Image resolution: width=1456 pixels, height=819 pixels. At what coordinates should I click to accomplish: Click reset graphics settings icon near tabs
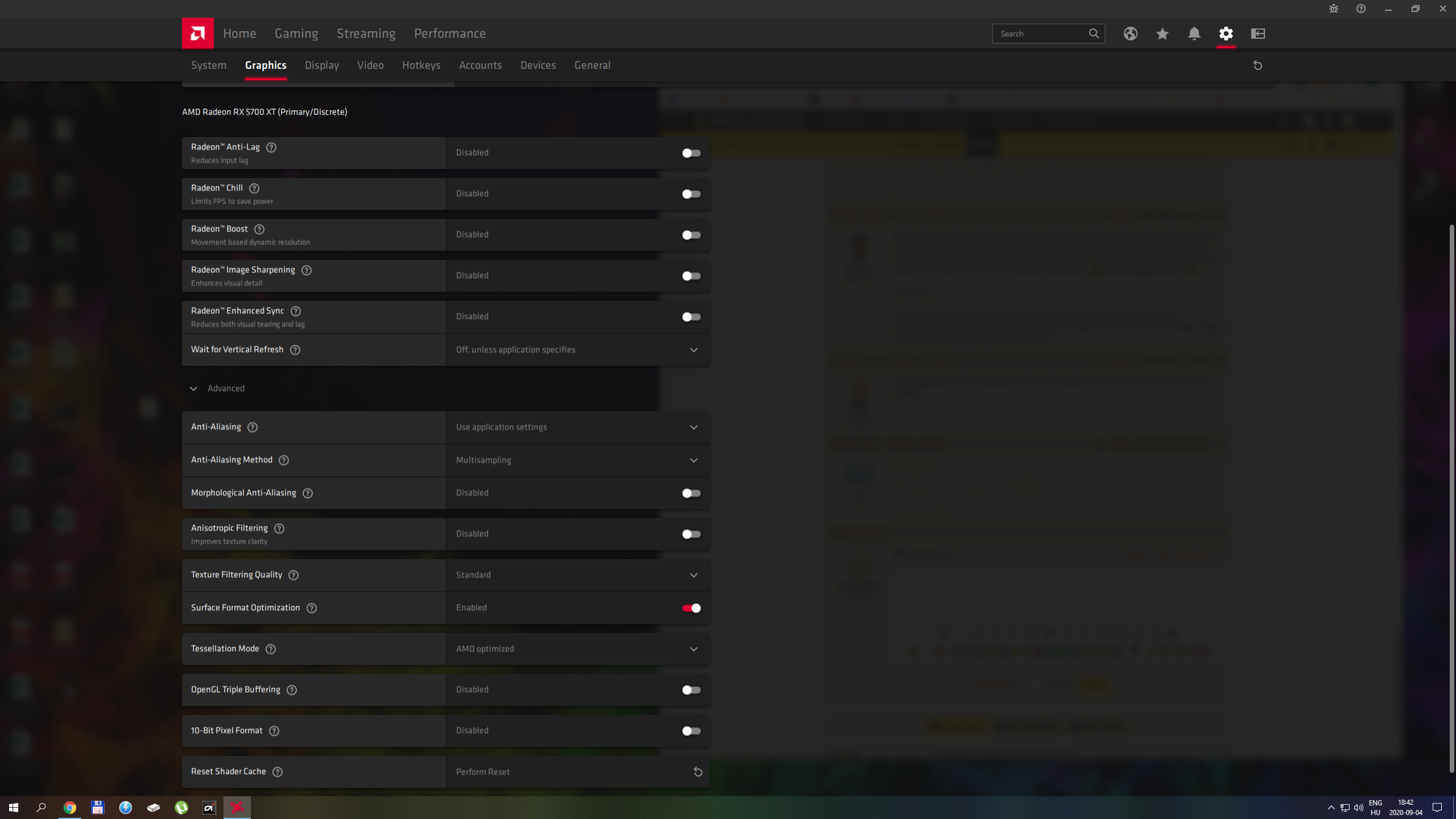click(1258, 65)
